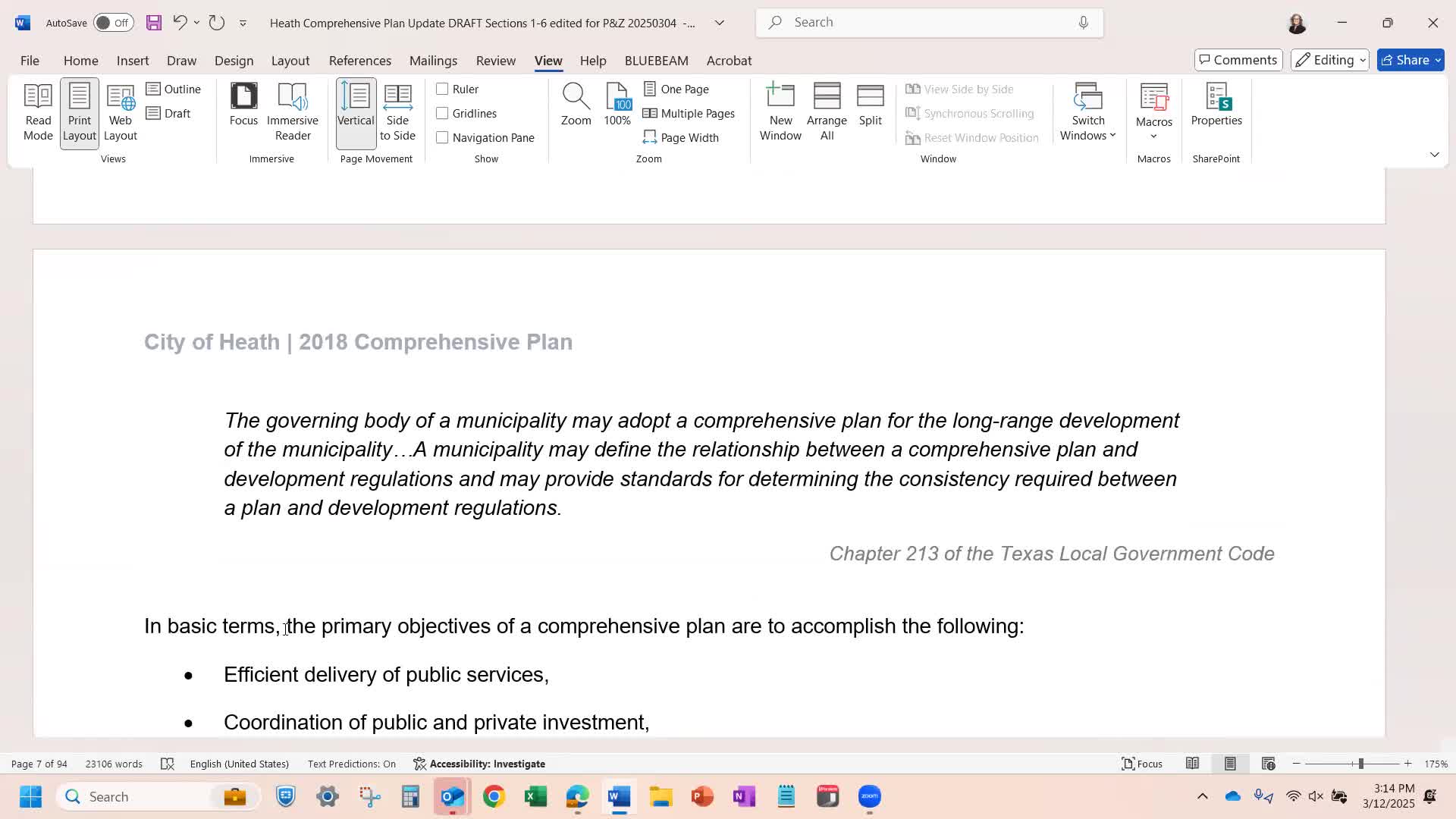Turn on the Navigation Pane checkbox
Viewport: 1456px width, 819px height.
coord(442,137)
